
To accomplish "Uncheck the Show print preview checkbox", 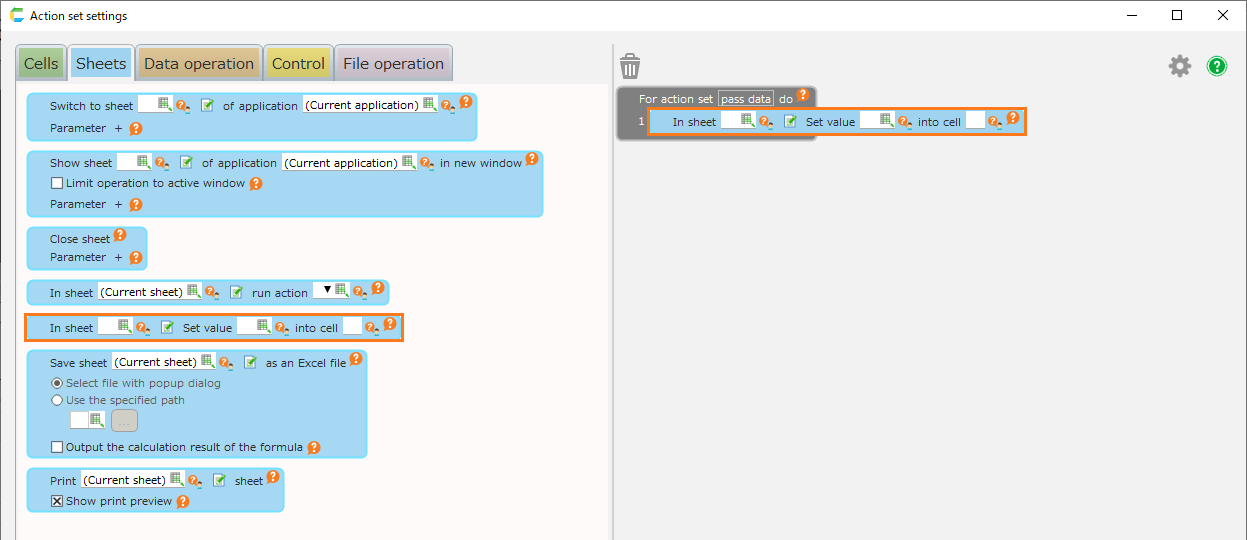I will [x=57, y=501].
